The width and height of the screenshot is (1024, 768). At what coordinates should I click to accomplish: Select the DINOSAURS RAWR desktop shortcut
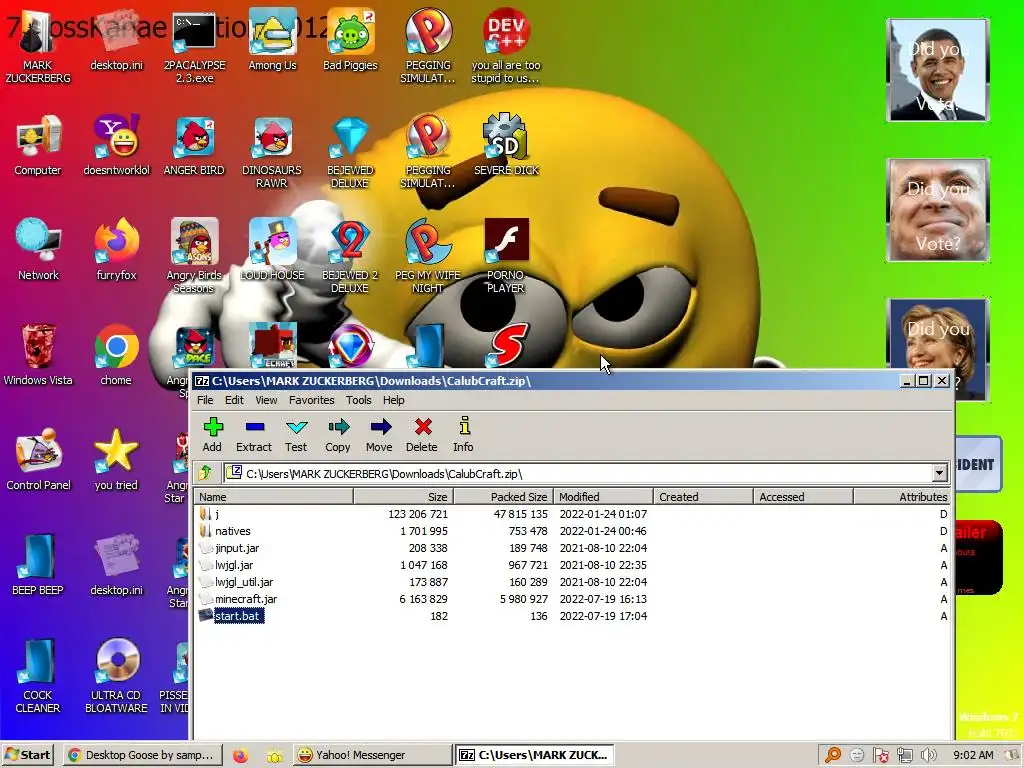click(272, 152)
